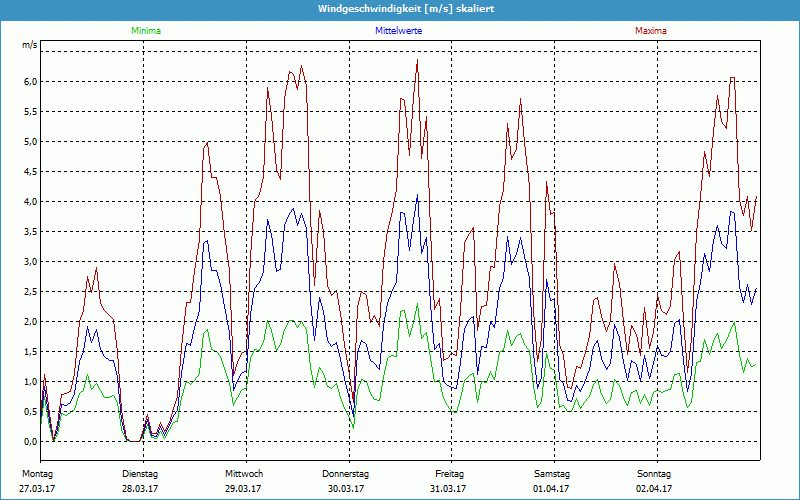This screenshot has width=800, height=500.
Task: Click the '0,0' y-axis value
Action: 32,441
